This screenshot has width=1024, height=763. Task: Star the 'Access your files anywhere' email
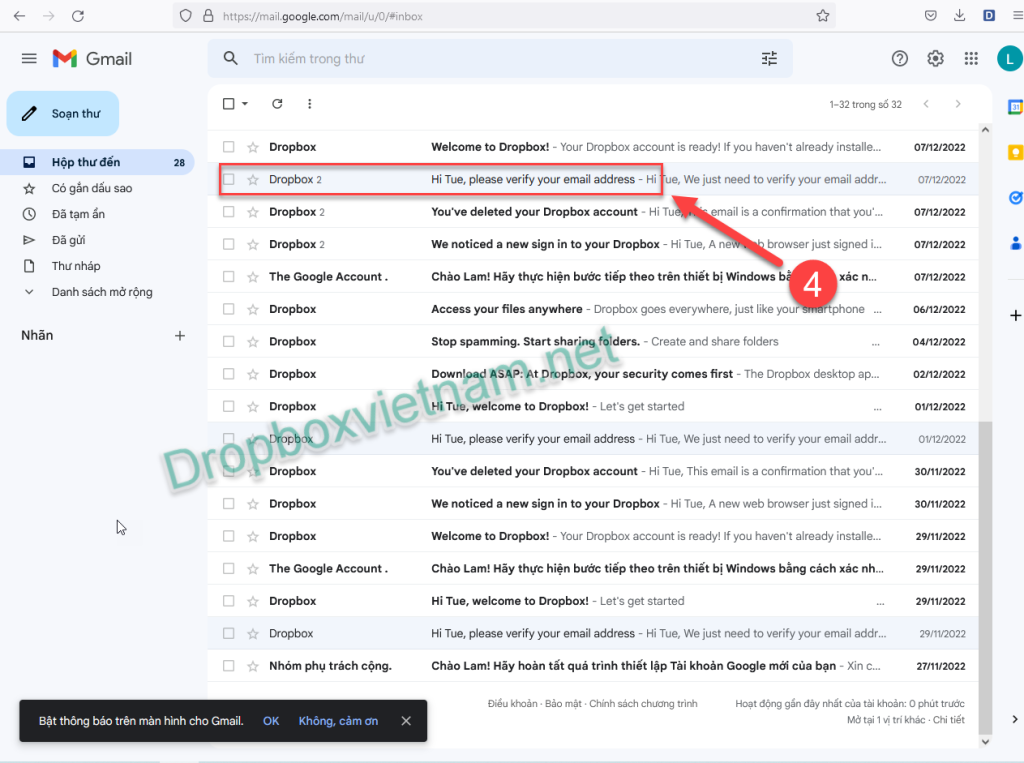point(253,309)
